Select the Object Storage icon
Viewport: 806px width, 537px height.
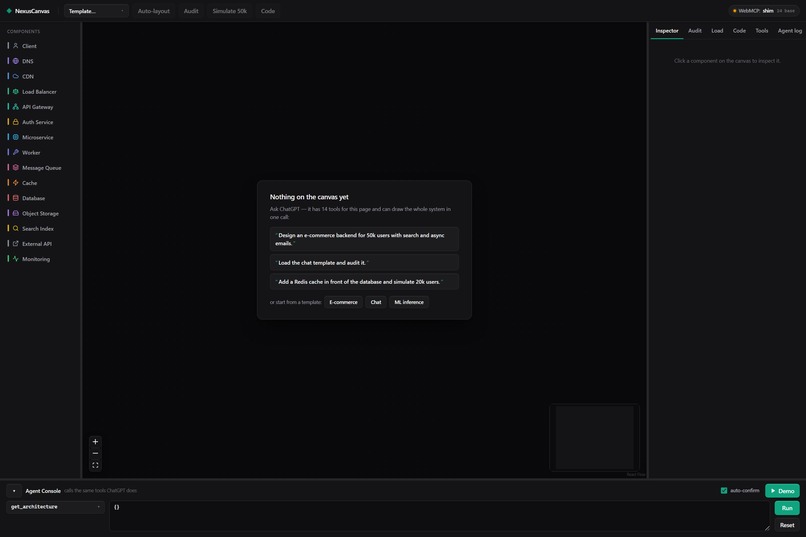click(15, 213)
